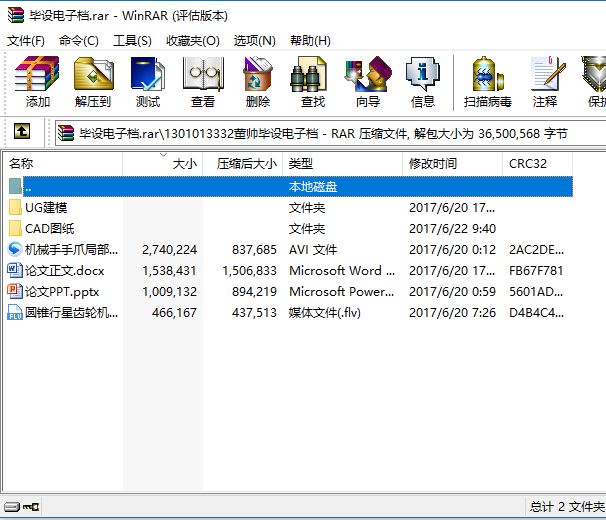Click the 测试 (Test) toolbar icon
This screenshot has height=520, width=606.
148,74
